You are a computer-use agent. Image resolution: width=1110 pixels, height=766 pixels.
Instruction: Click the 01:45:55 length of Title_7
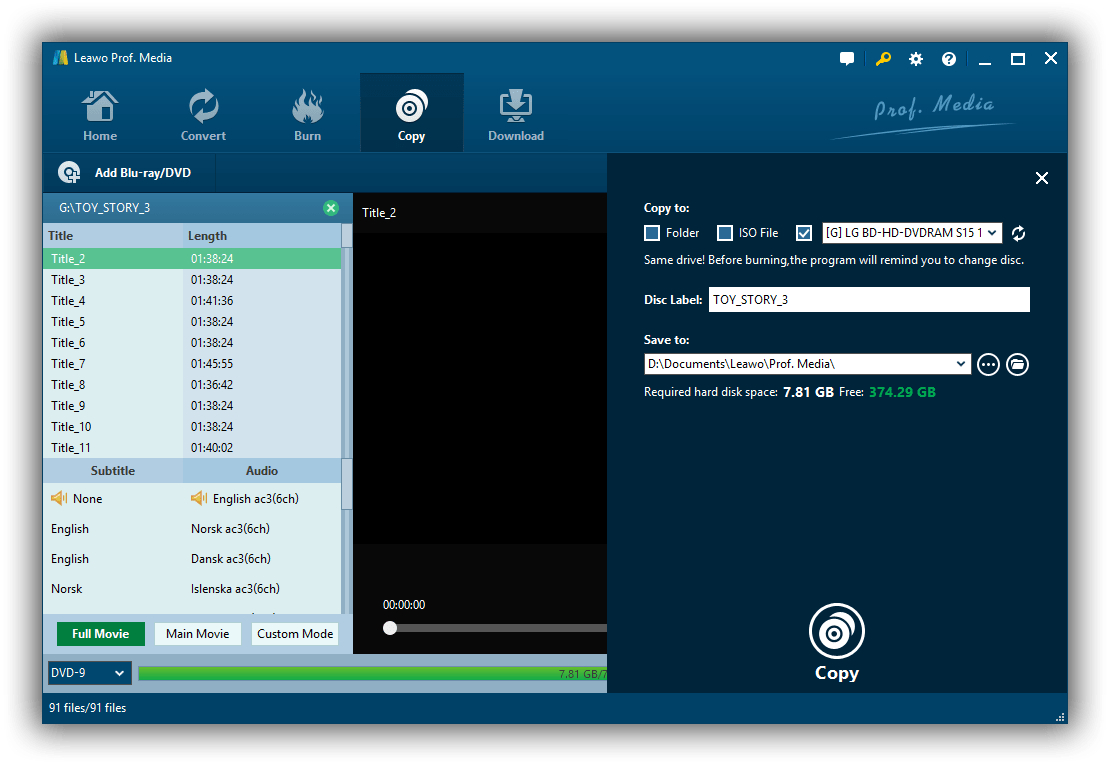tap(212, 364)
